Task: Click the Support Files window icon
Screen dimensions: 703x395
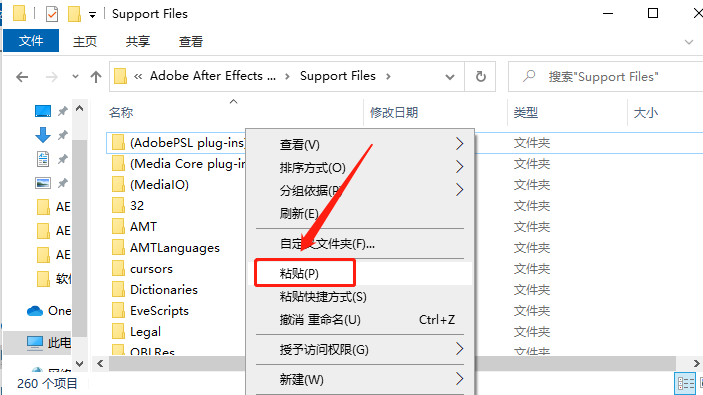Action: tap(19, 14)
